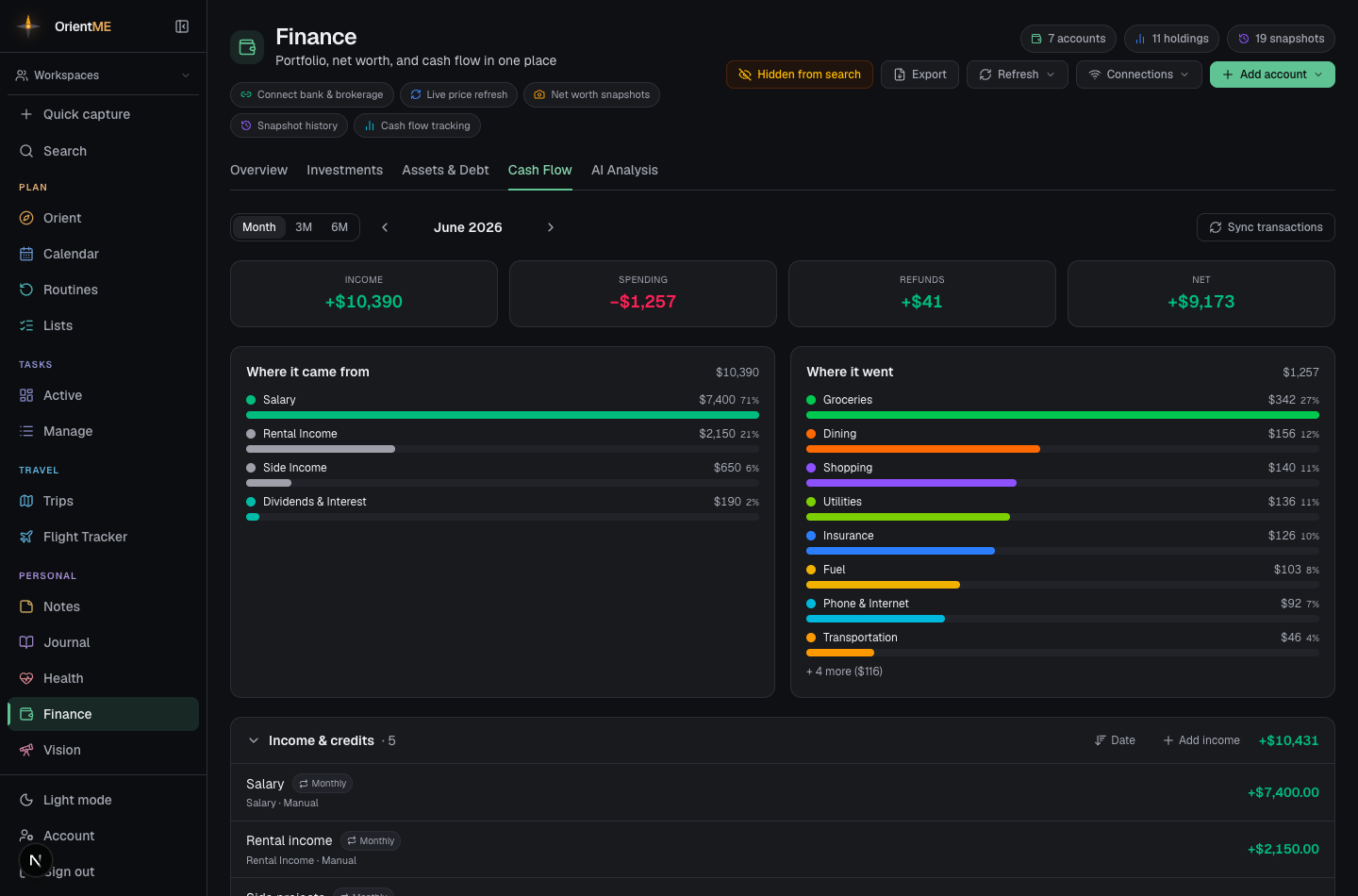Screen dimensions: 1358x896
Task: Switch to the AI Analysis tab
Action: click(624, 171)
